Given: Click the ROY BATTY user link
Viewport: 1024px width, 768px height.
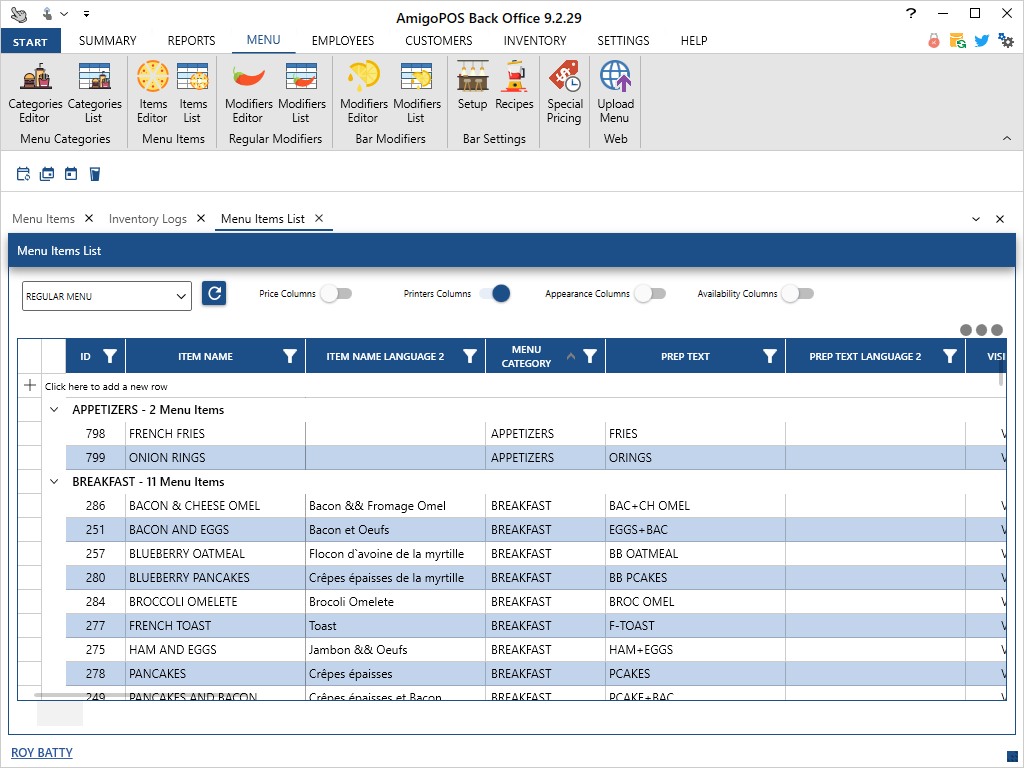Looking at the screenshot, I should (x=42, y=752).
